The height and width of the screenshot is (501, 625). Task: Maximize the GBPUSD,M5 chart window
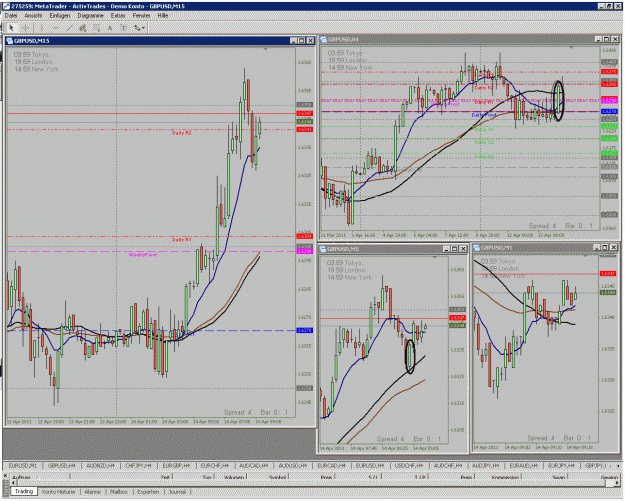pos(455,249)
